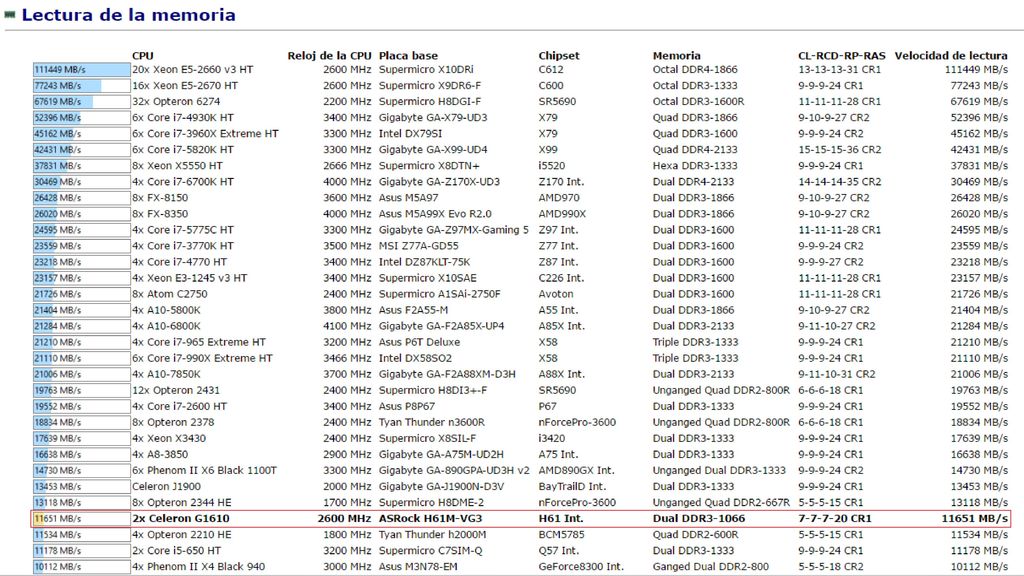Click the 77243 MB/s result bar
The height and width of the screenshot is (576, 1024).
coord(82,86)
